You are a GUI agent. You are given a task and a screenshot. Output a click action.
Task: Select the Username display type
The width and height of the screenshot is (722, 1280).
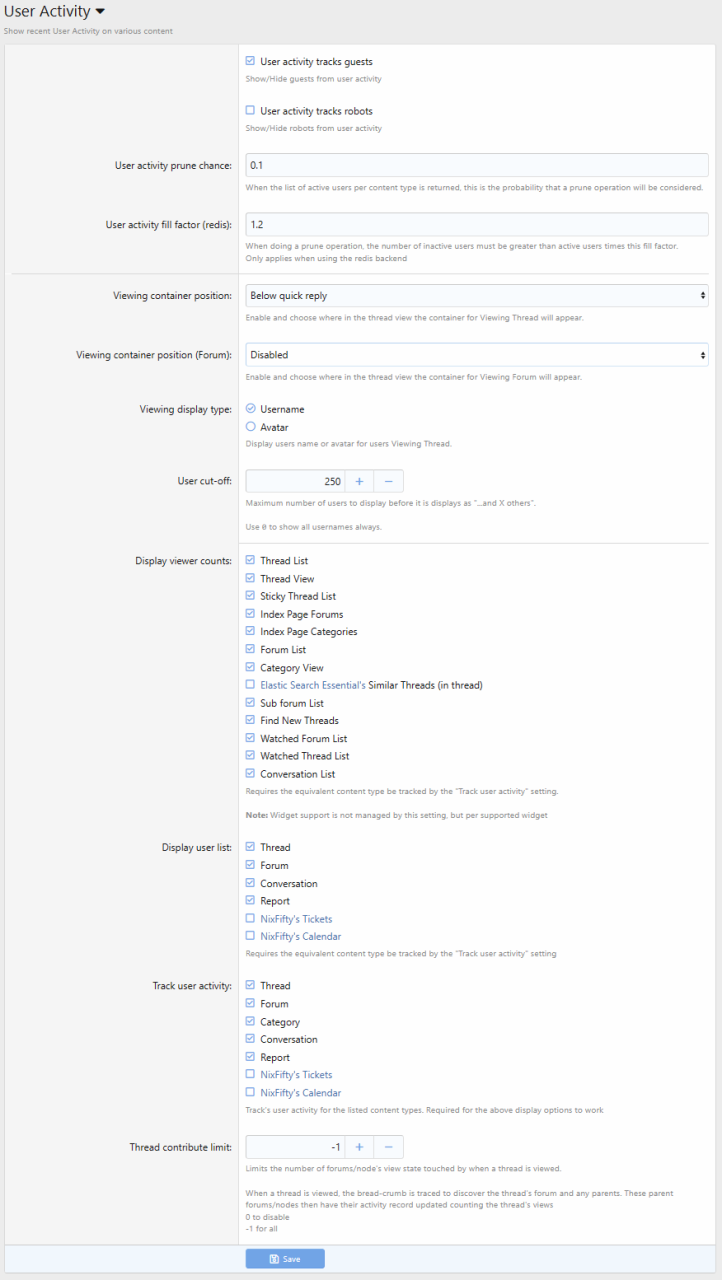[x=250, y=409]
